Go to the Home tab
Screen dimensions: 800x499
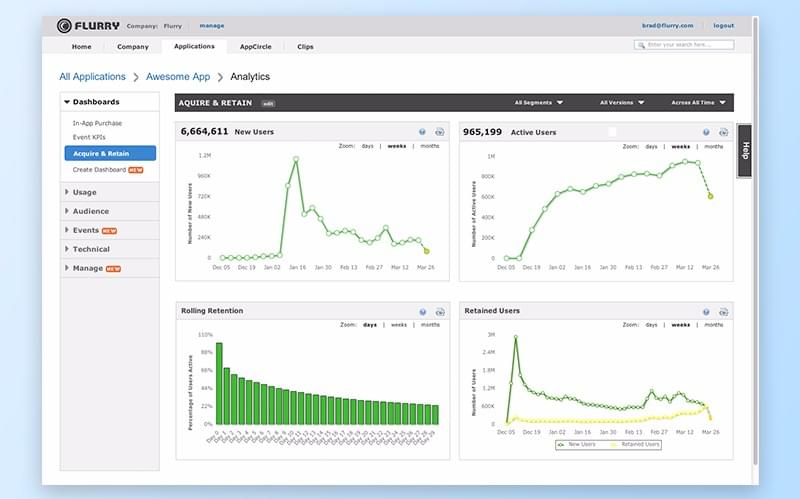tap(81, 47)
